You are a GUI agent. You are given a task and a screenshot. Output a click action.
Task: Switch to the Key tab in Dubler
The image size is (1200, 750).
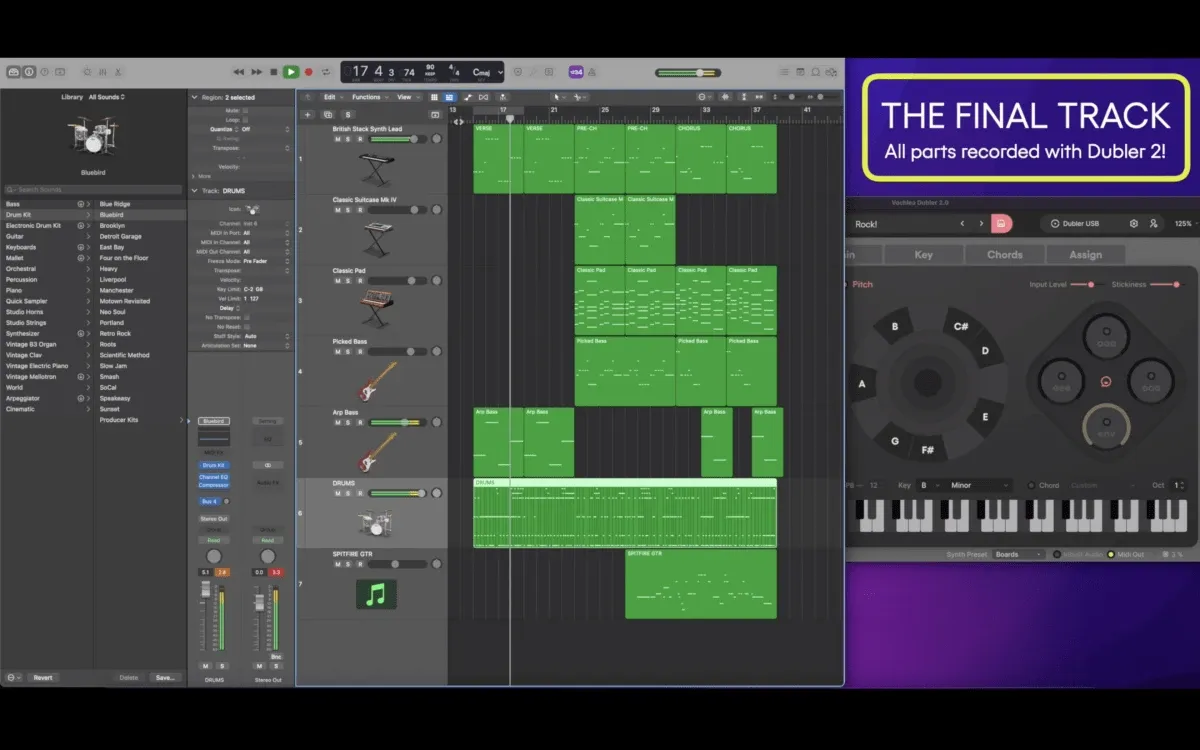pos(924,254)
